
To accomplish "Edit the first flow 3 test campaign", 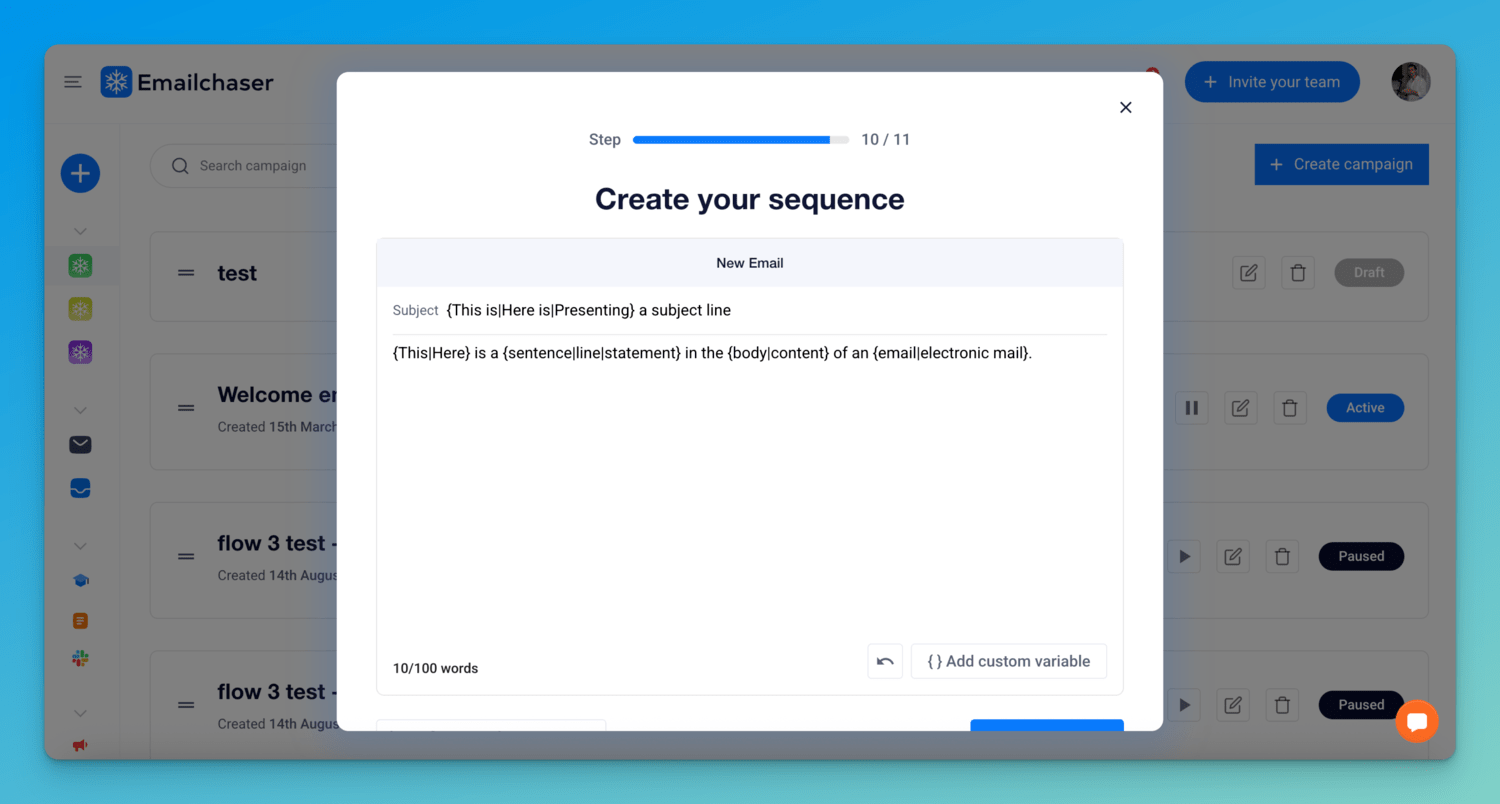I will (x=1233, y=556).
